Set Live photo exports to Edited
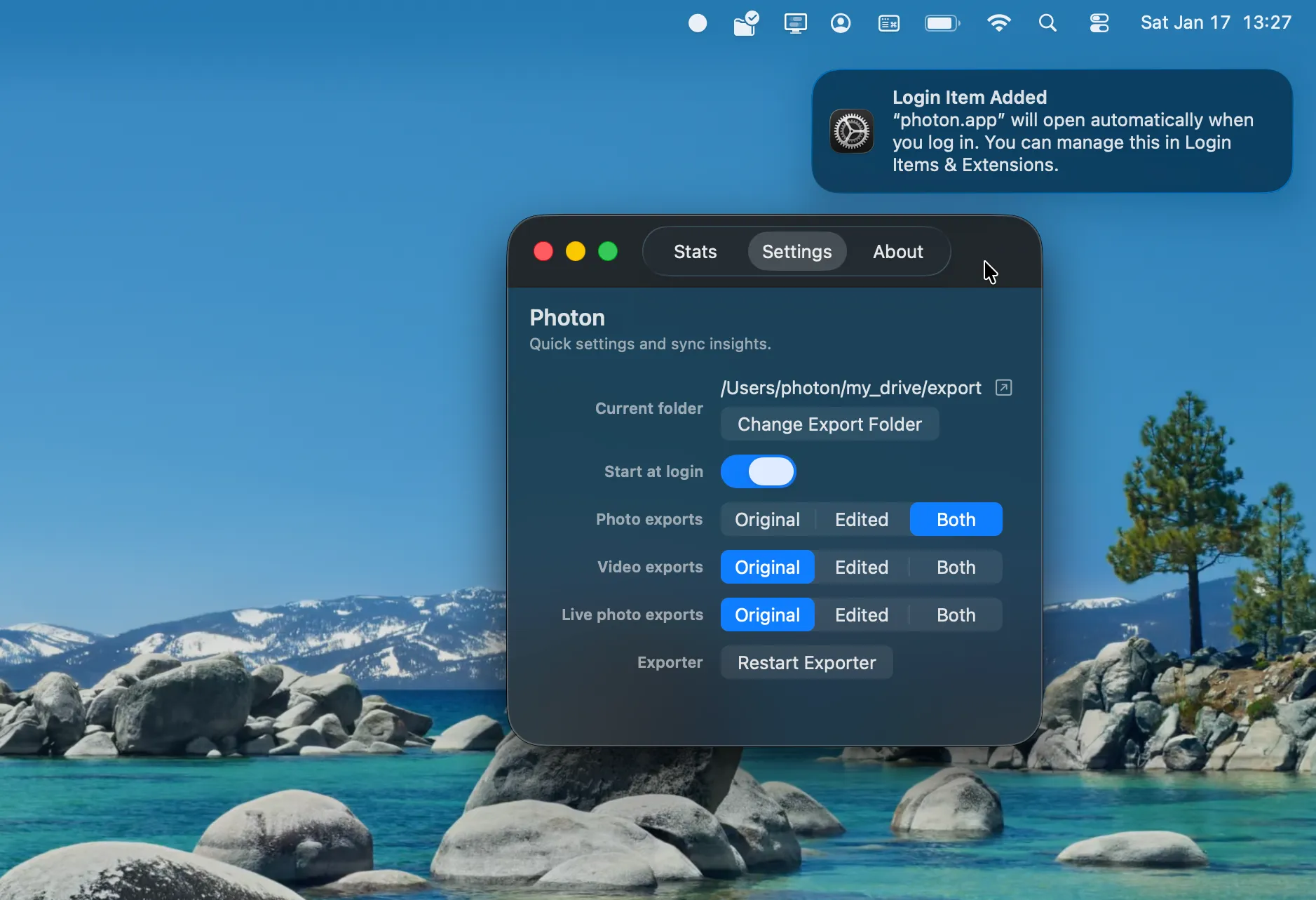 [x=862, y=614]
